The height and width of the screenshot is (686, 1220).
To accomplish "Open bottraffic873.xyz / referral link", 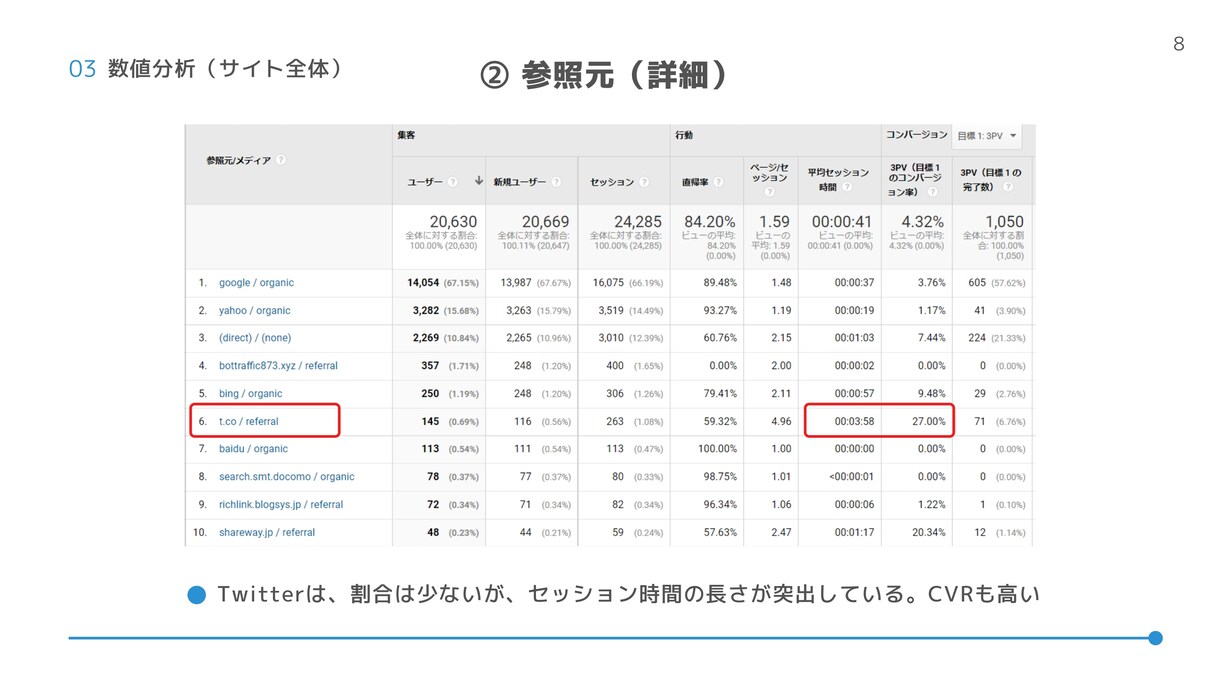I will click(278, 366).
